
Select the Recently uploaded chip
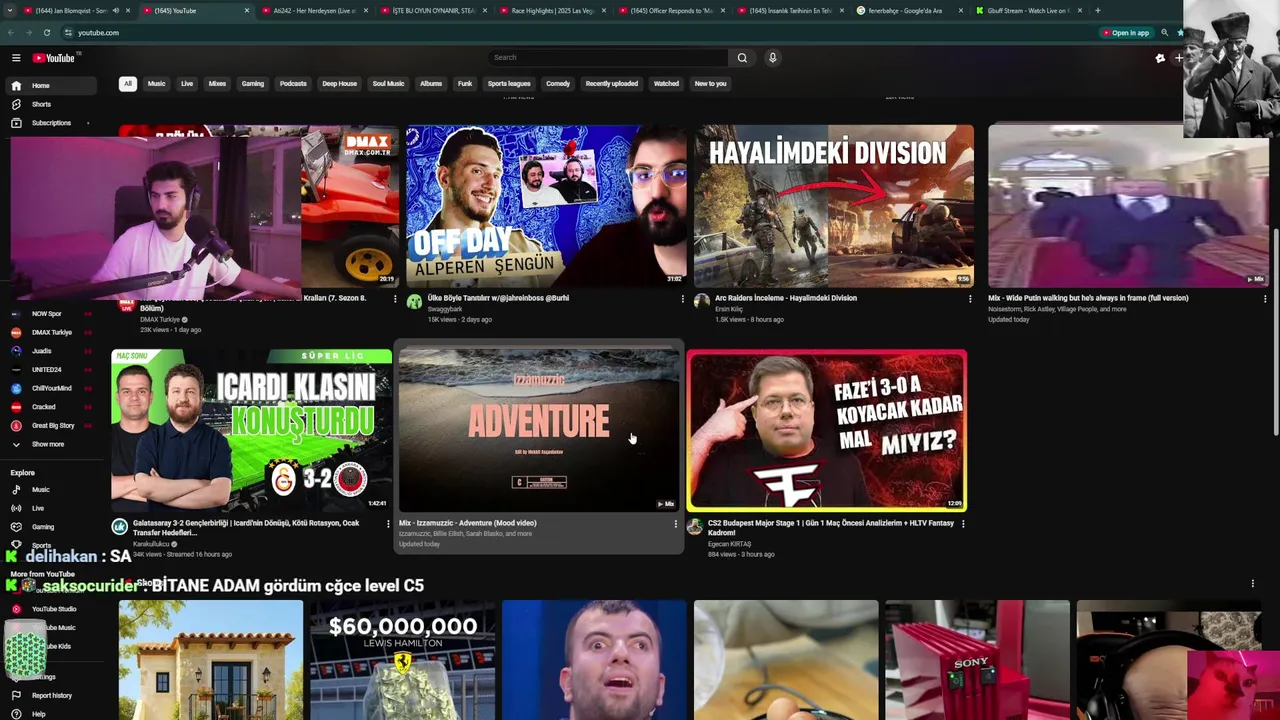(x=611, y=84)
